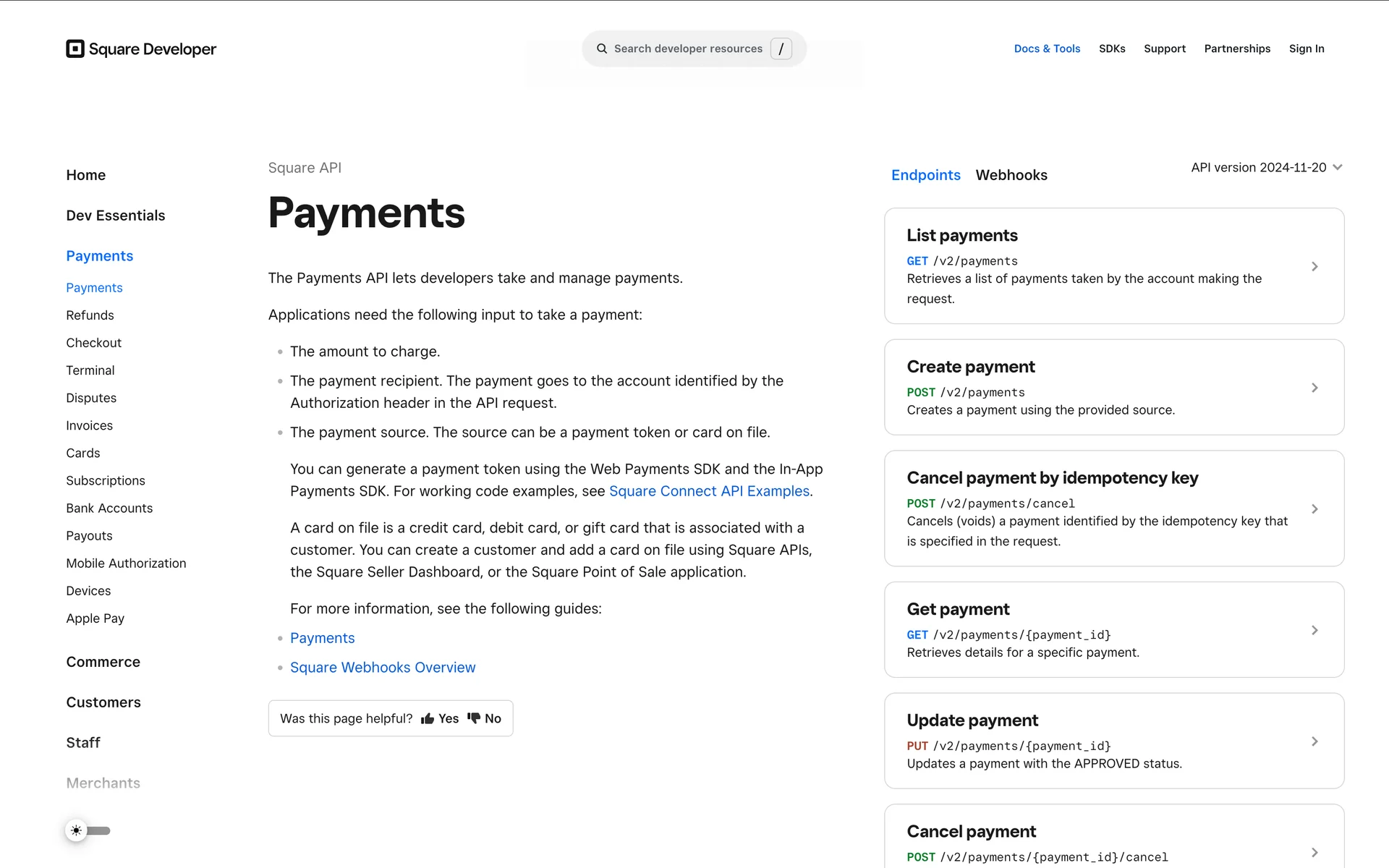Select Refunds in the sidebar
The height and width of the screenshot is (868, 1389).
pos(90,315)
